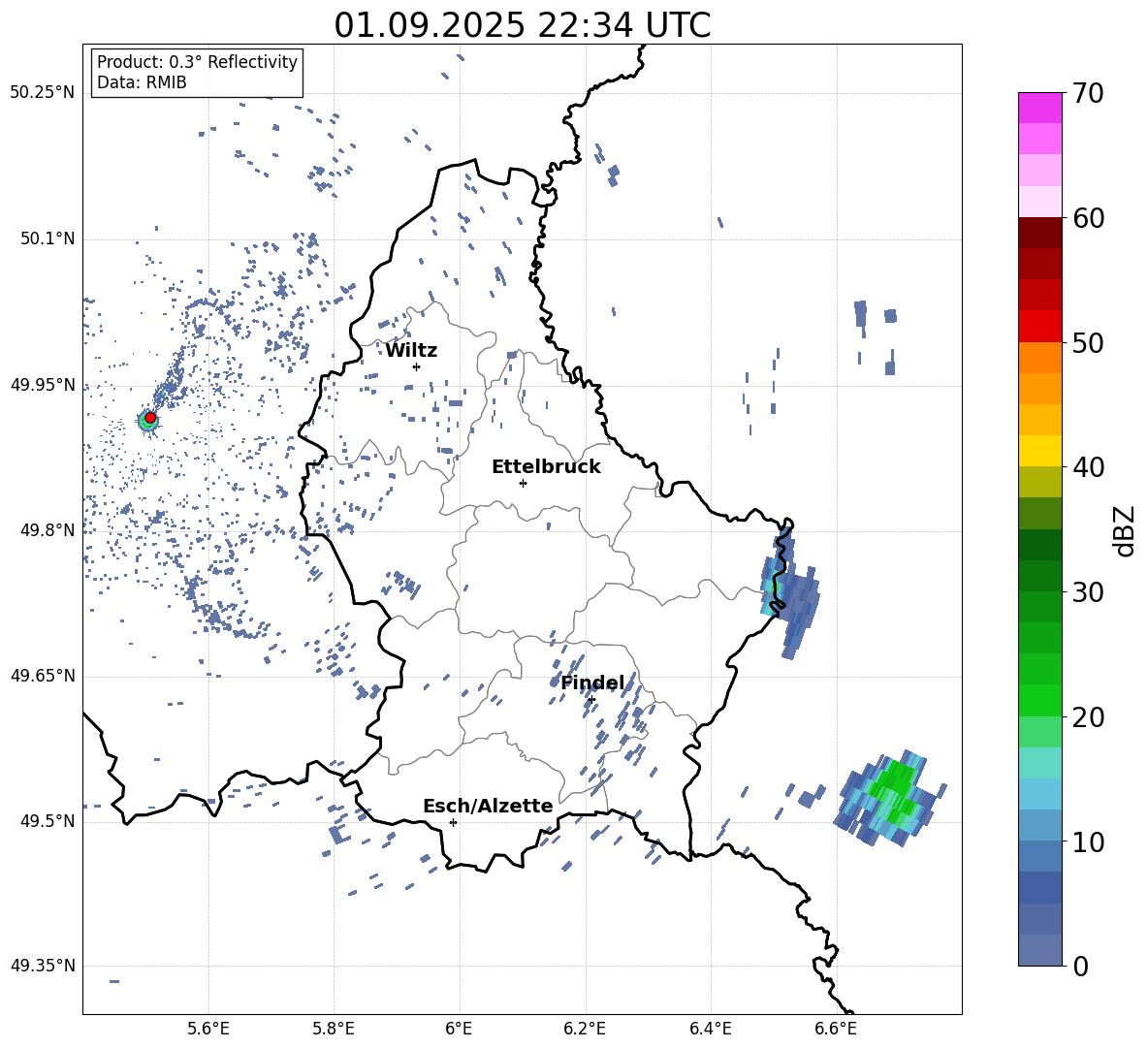Click the green radar echo cell in the southeast
1148x1048 pixels.
(x=891, y=798)
